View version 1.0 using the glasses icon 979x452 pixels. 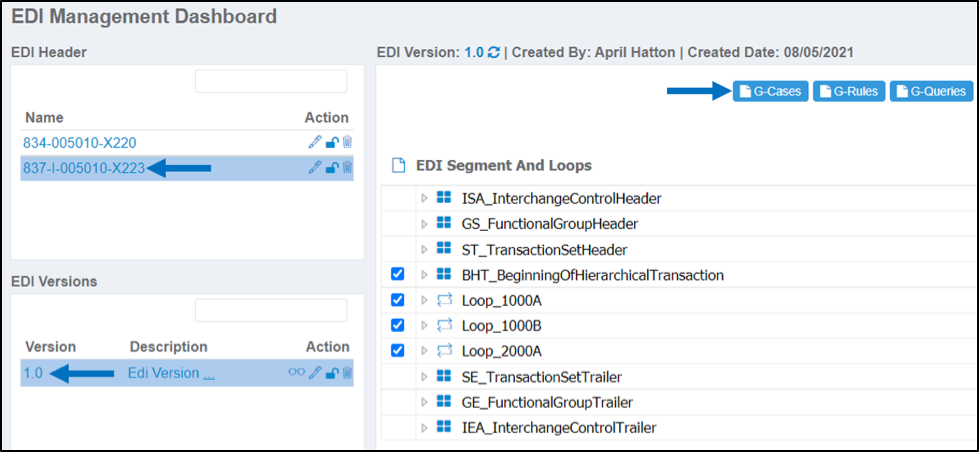(297, 373)
